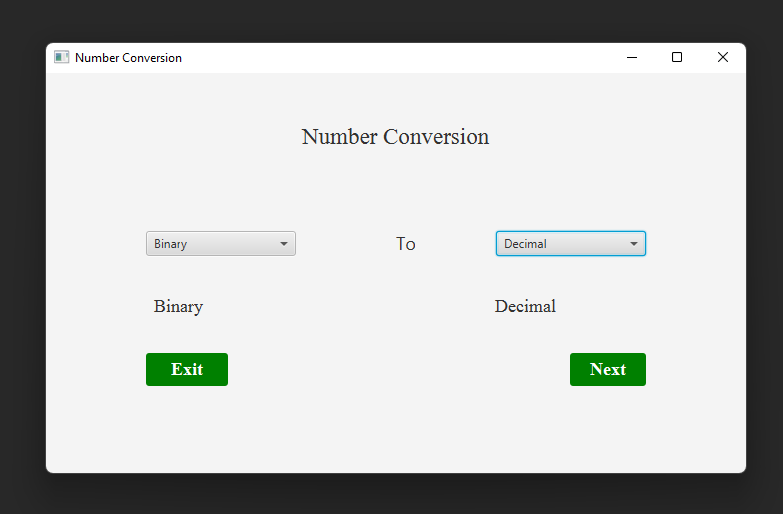
Task: Click the green Exit button
Action: tap(187, 370)
